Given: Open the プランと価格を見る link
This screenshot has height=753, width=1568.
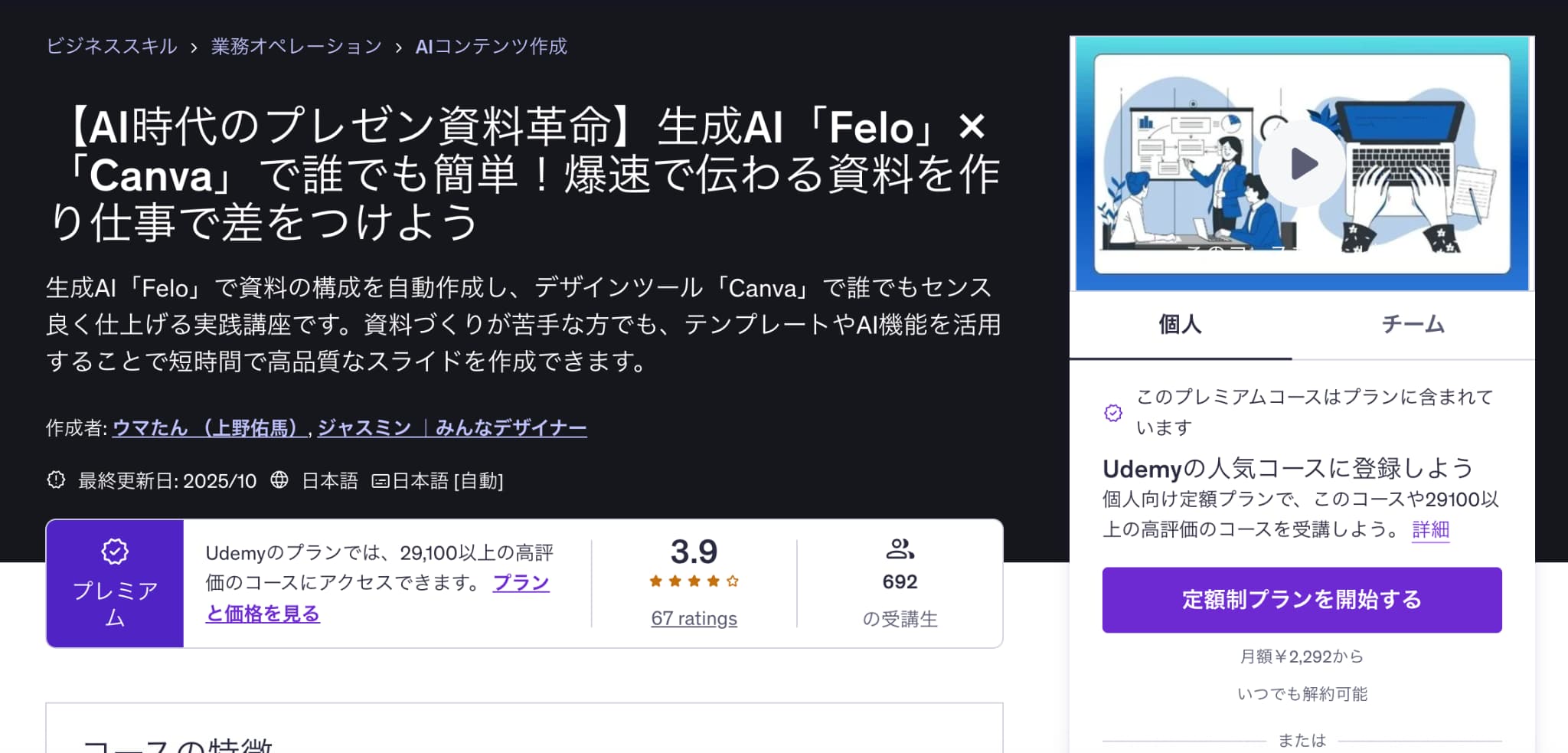Looking at the screenshot, I should coord(263,614).
